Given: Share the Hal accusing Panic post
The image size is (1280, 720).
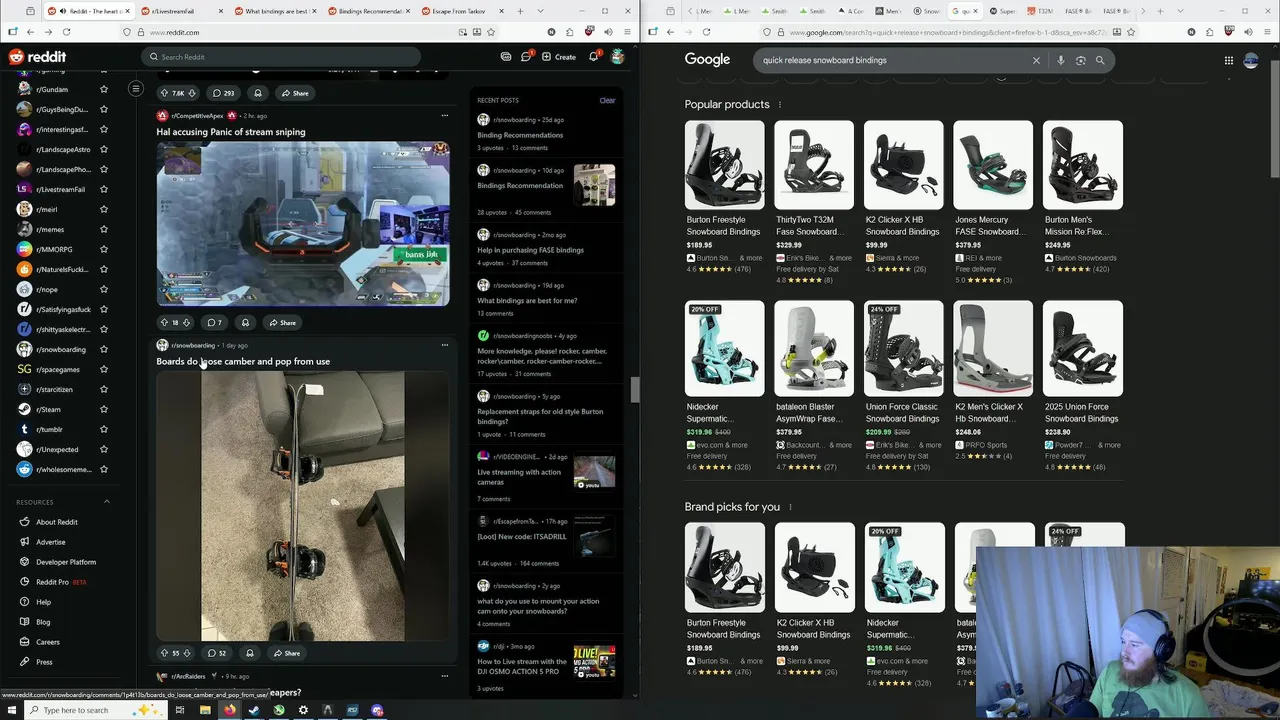Looking at the screenshot, I should (282, 323).
